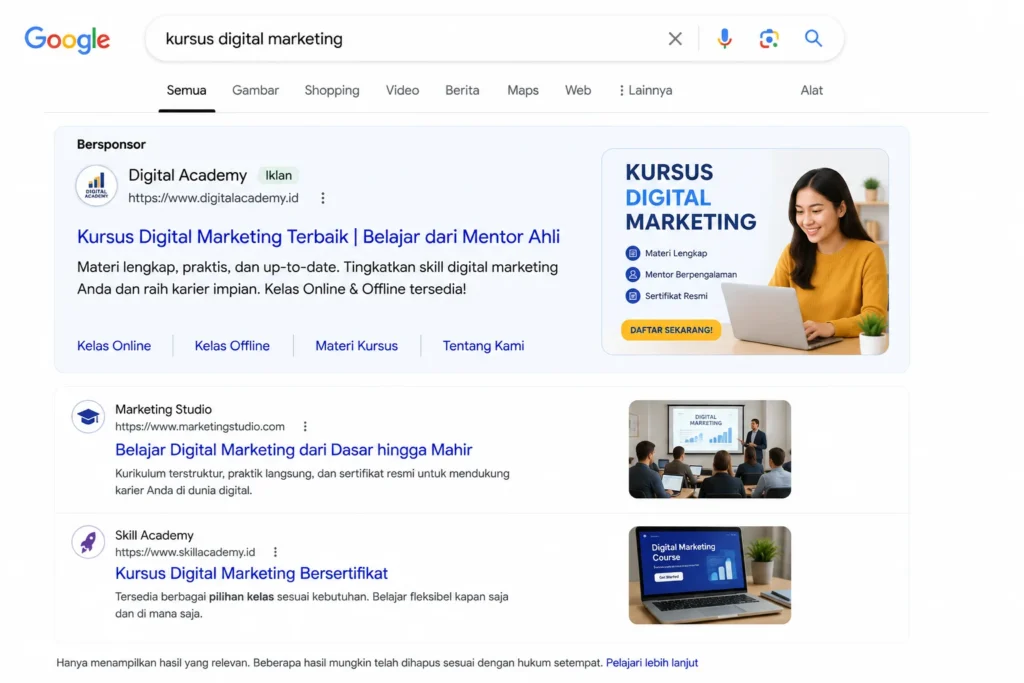Image resolution: width=1024 pixels, height=683 pixels.
Task: Clear the search query with X icon
Action: pos(675,39)
